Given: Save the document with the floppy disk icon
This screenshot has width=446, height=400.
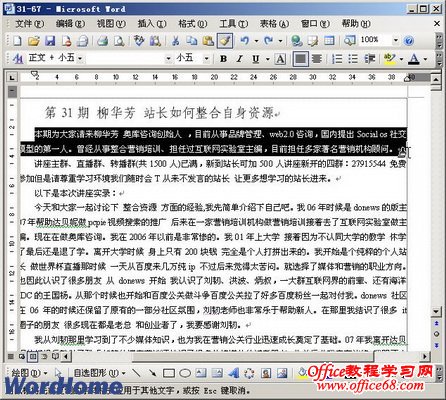Looking at the screenshot, I should (50, 41).
